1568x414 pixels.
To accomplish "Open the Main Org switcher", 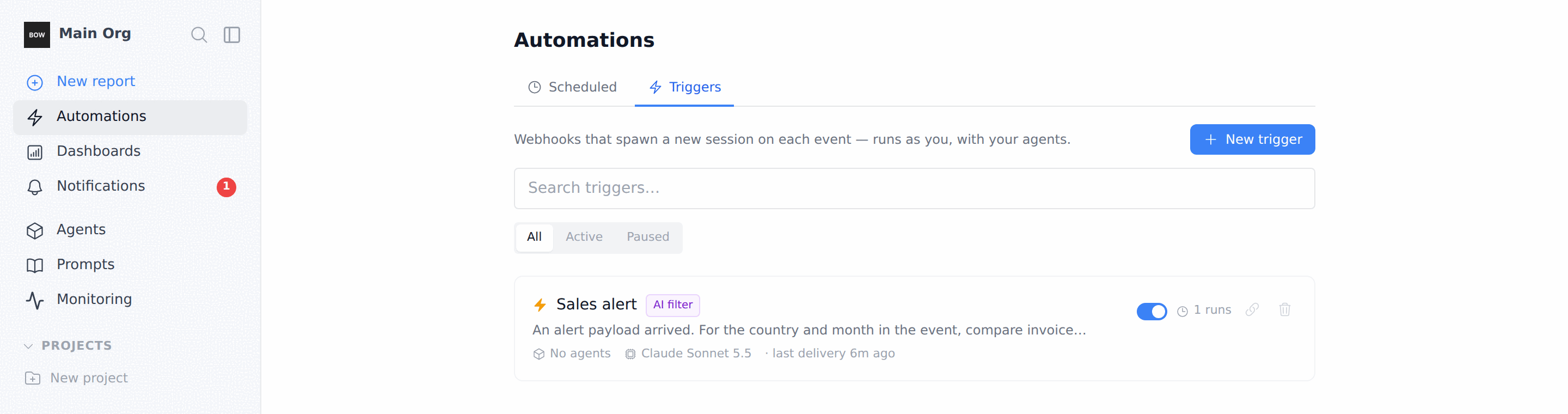I will click(95, 33).
